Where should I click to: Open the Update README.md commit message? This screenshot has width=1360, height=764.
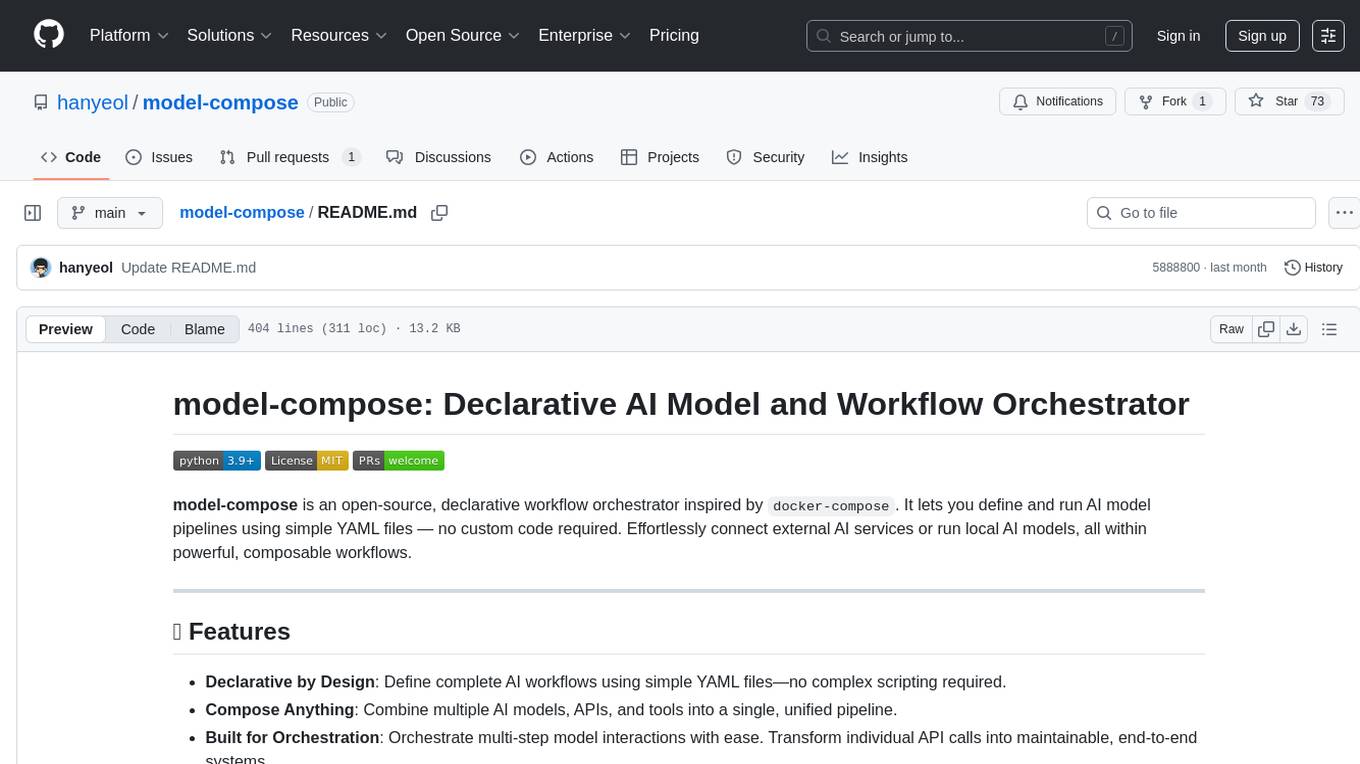188,267
